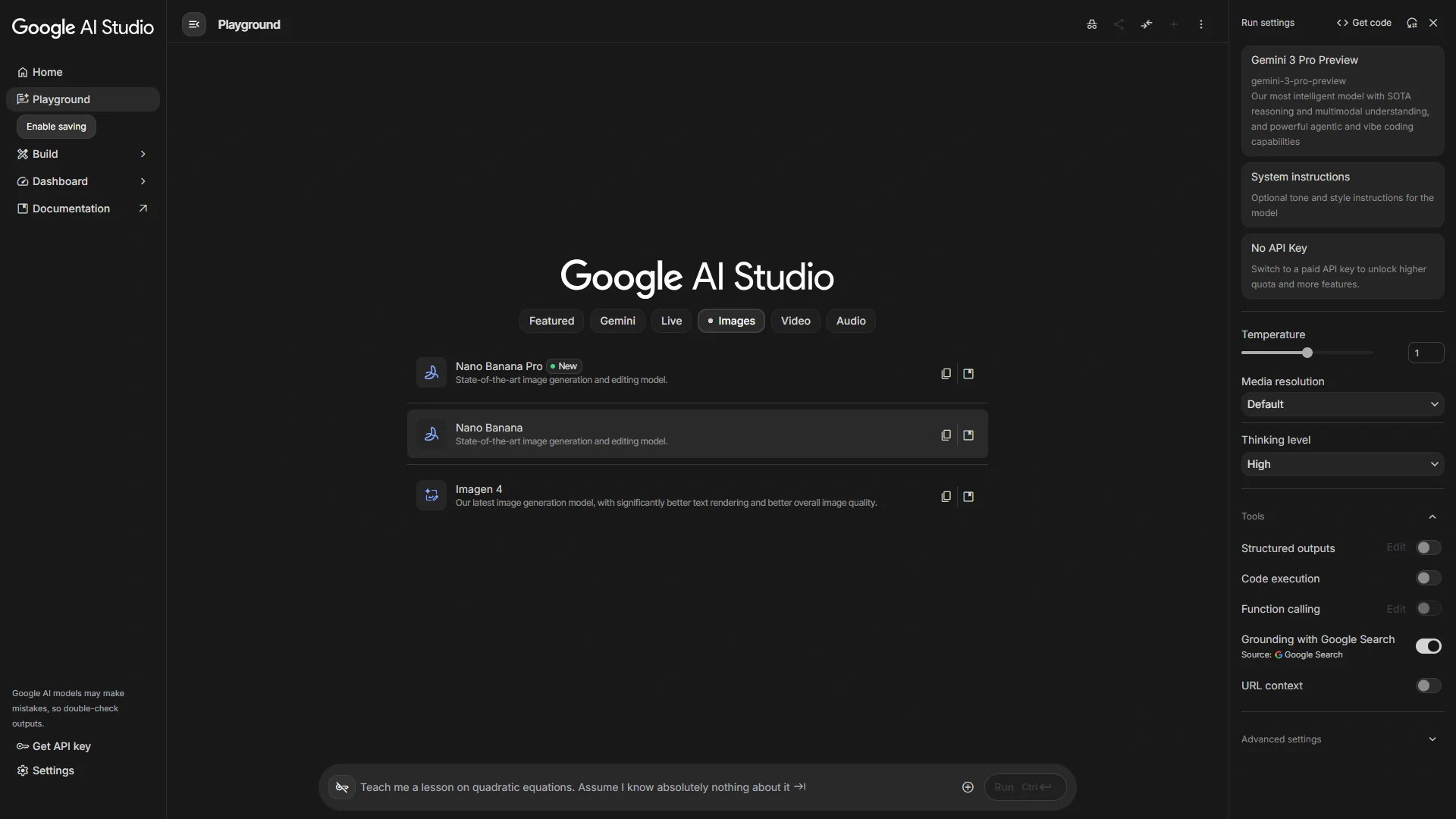Disable Grounding with Google Search
This screenshot has width=1456, height=819.
[x=1430, y=646]
